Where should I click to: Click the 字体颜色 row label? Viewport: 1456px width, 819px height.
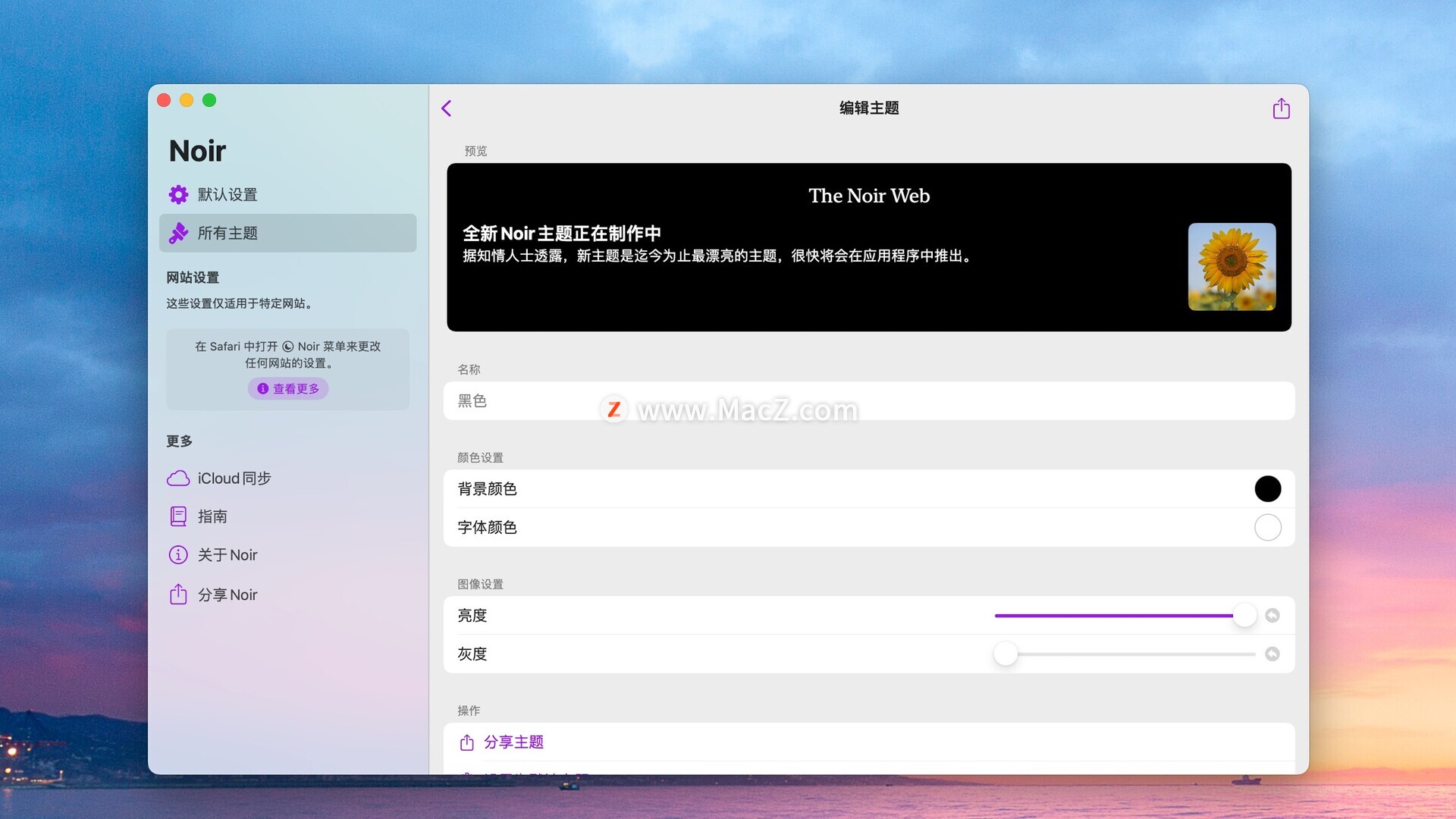[487, 527]
